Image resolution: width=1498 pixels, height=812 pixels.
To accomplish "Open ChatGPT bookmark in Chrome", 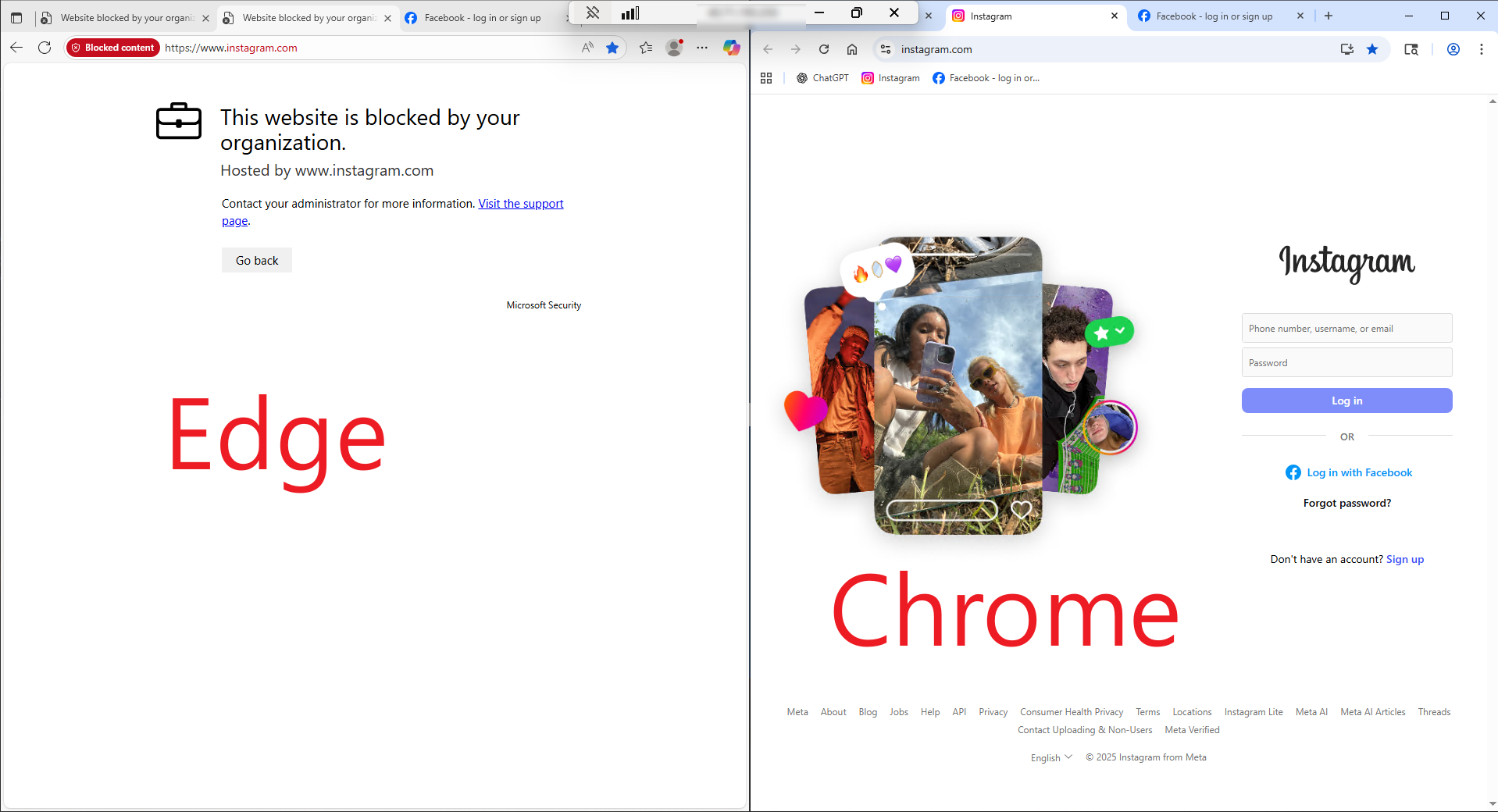I will [x=822, y=78].
